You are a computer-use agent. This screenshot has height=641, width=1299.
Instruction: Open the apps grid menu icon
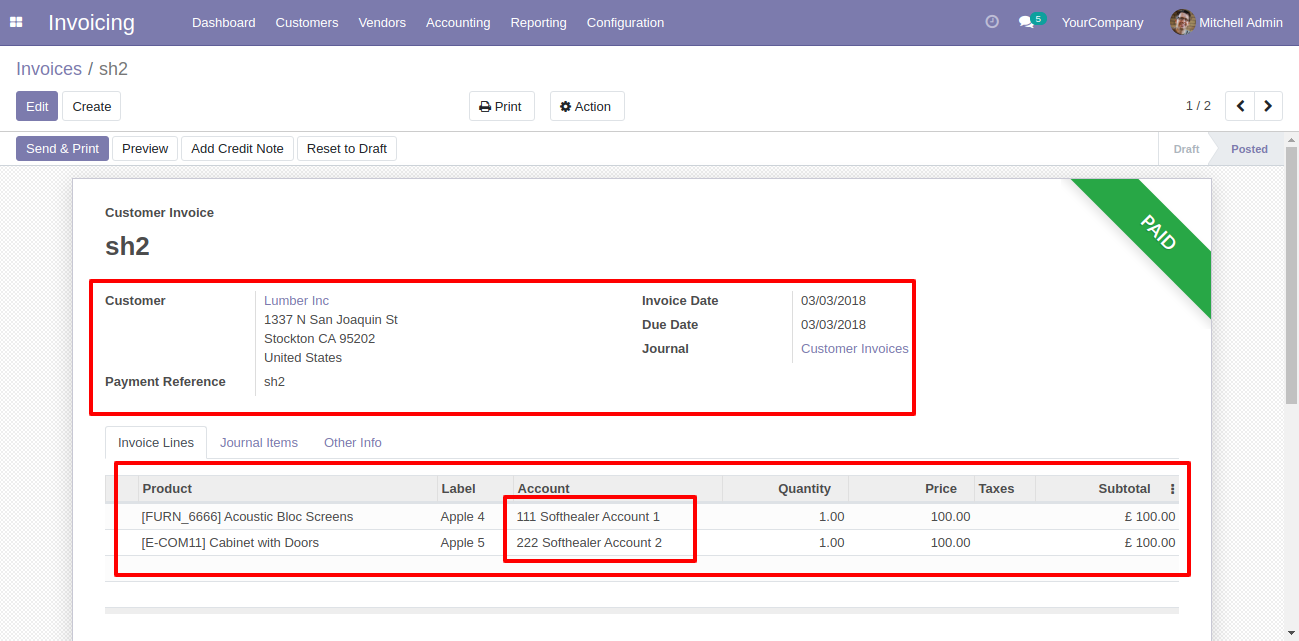[16, 22]
